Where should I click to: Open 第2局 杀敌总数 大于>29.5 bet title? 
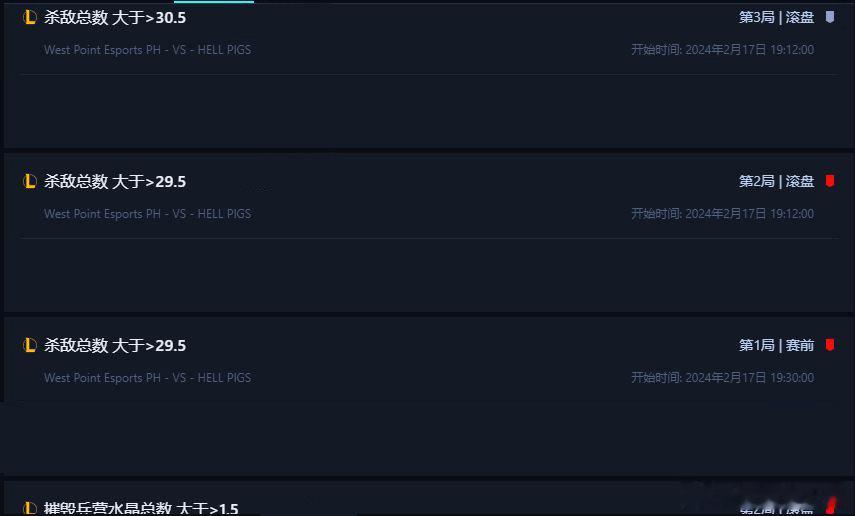pyautogui.click(x=115, y=181)
